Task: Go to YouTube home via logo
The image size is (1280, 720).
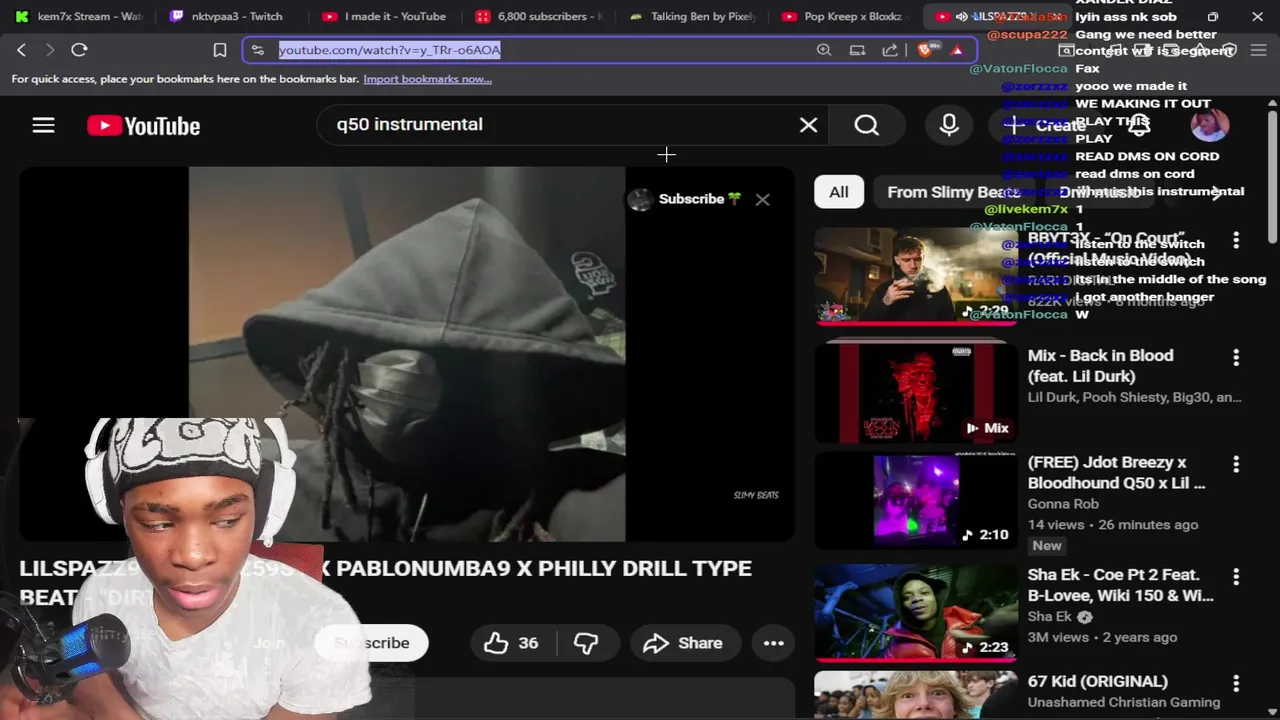Action: point(143,125)
